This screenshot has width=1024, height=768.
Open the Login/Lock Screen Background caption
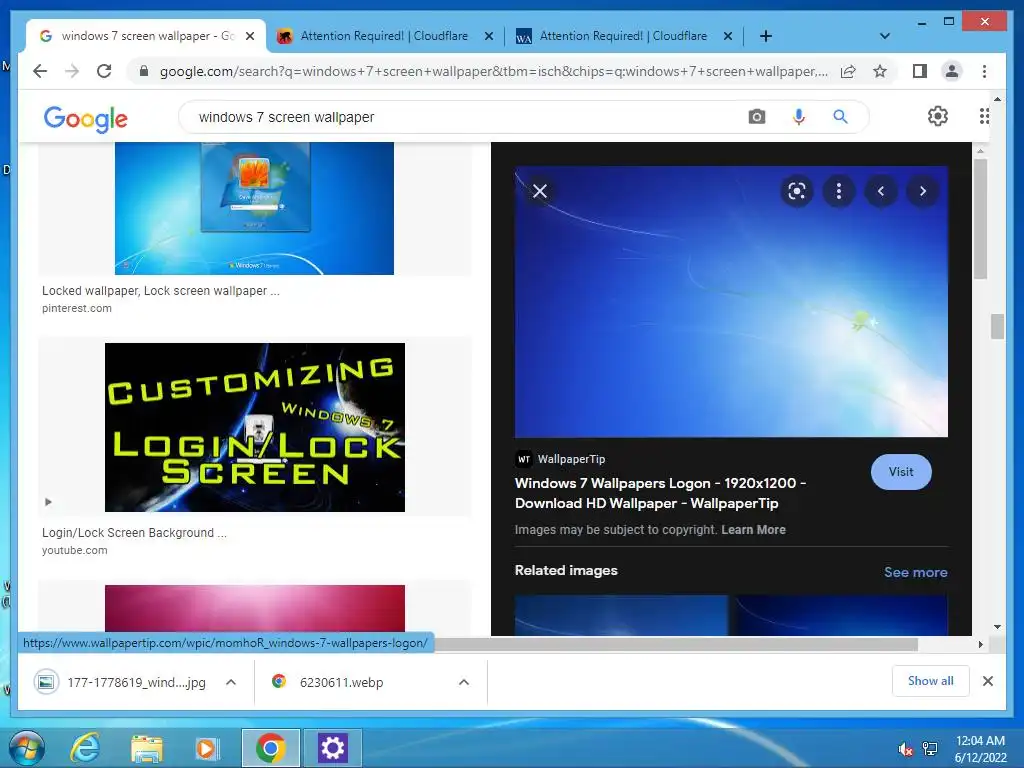pos(134,533)
